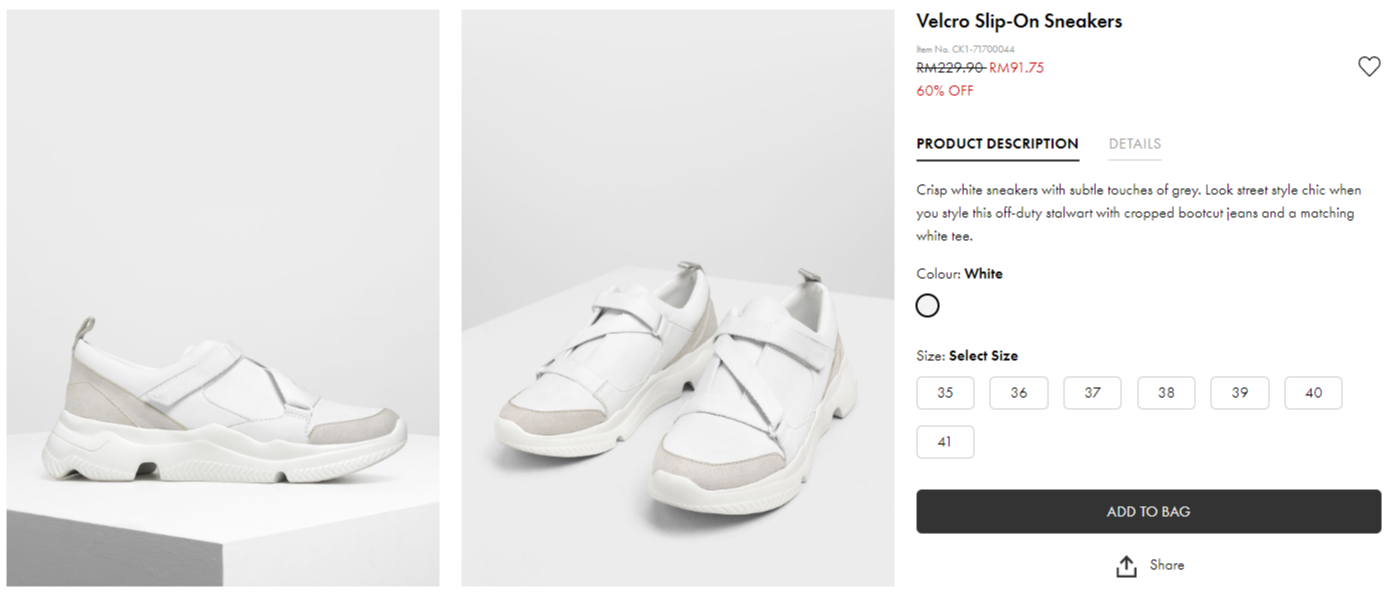The image size is (1388, 599).
Task: Click the item number text
Action: pyautogui.click(x=965, y=49)
